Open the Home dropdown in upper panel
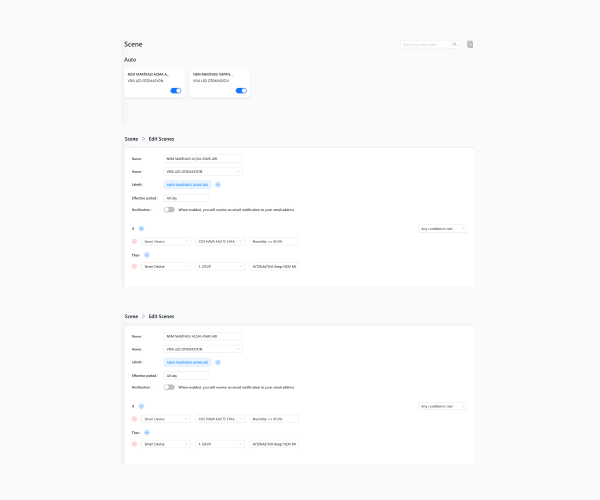This screenshot has width=600, height=500. click(203, 171)
